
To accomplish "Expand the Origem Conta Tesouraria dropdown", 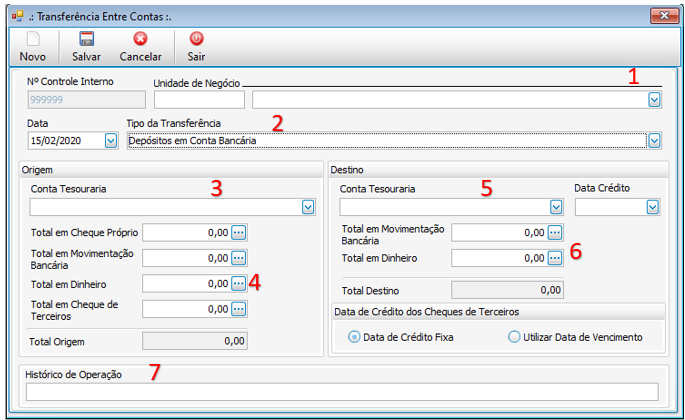I will tap(308, 207).
